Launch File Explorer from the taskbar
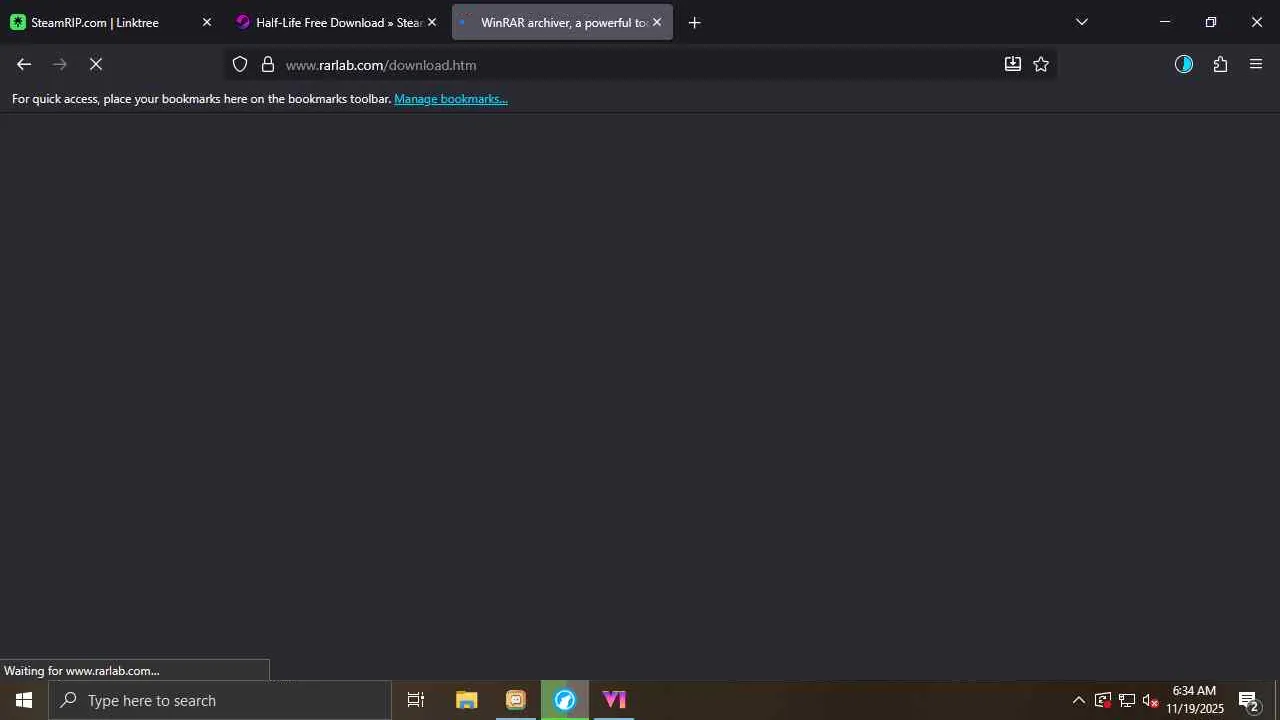The height and width of the screenshot is (720, 1280). [x=467, y=700]
